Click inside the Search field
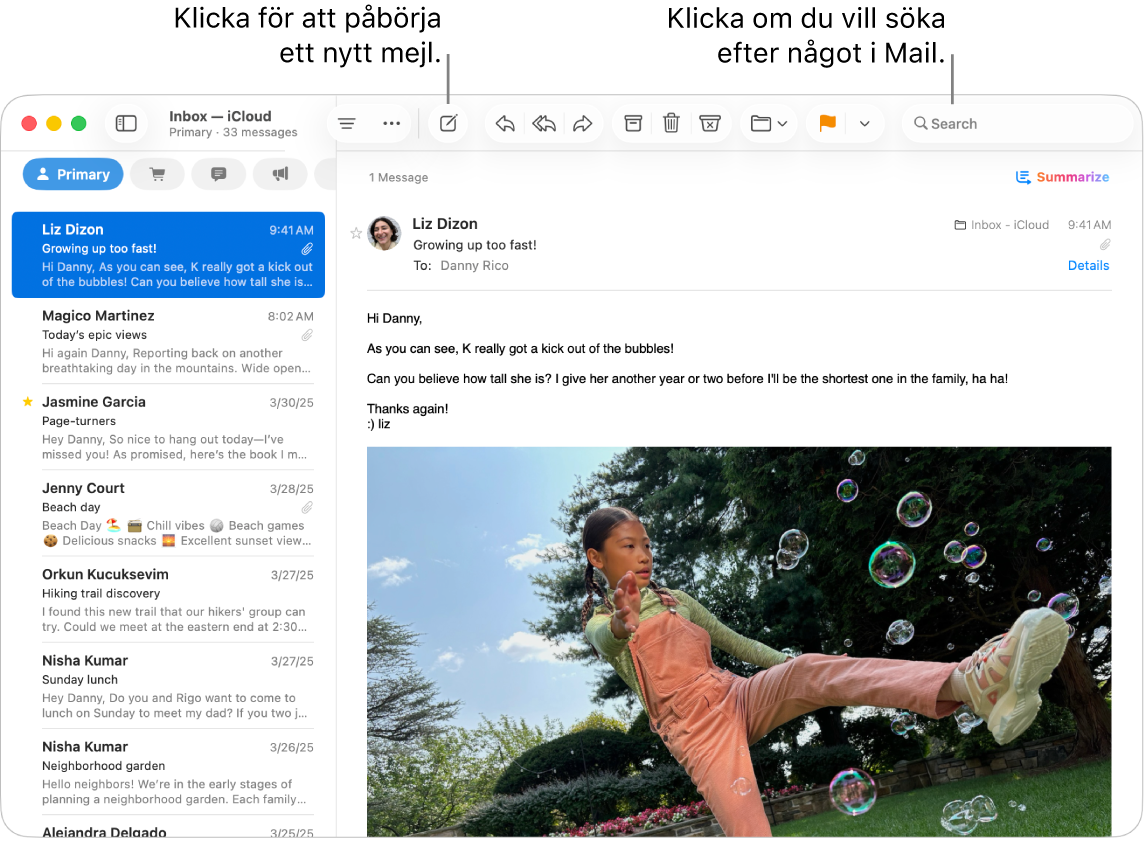 coord(1017,123)
